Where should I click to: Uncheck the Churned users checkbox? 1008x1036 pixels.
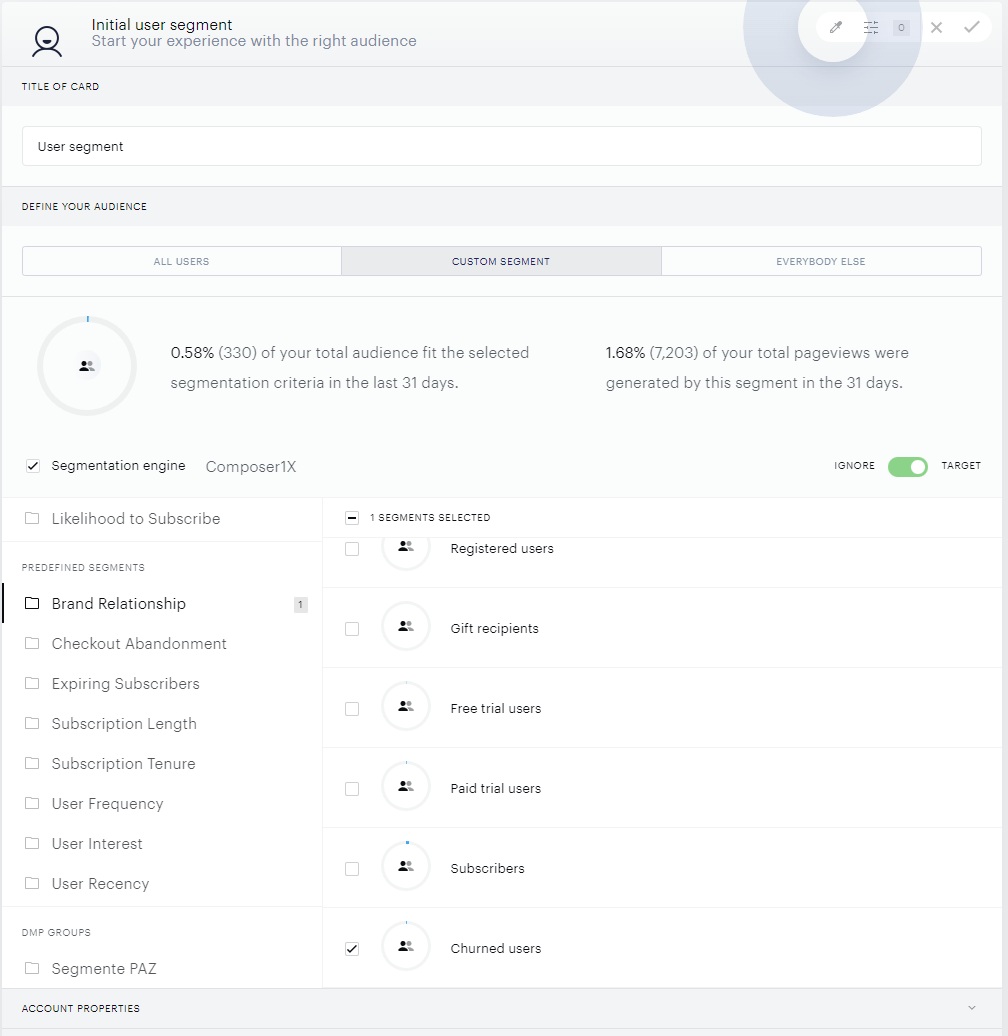[352, 949]
